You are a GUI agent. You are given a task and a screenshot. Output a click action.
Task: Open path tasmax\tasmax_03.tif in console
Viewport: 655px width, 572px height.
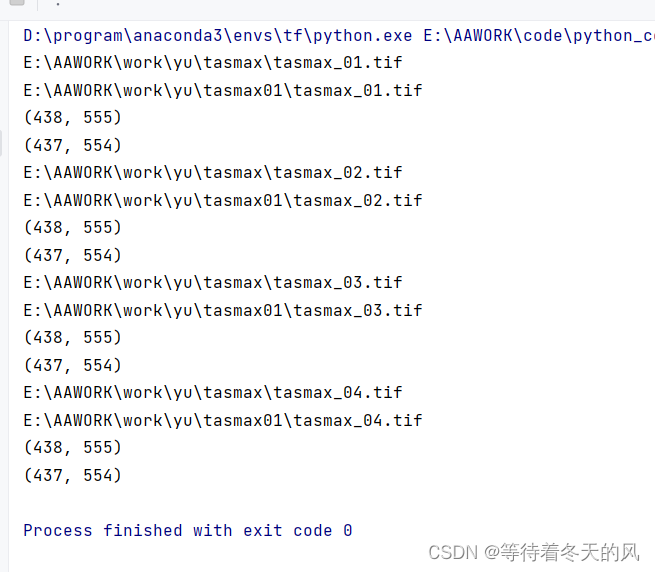coord(213,283)
